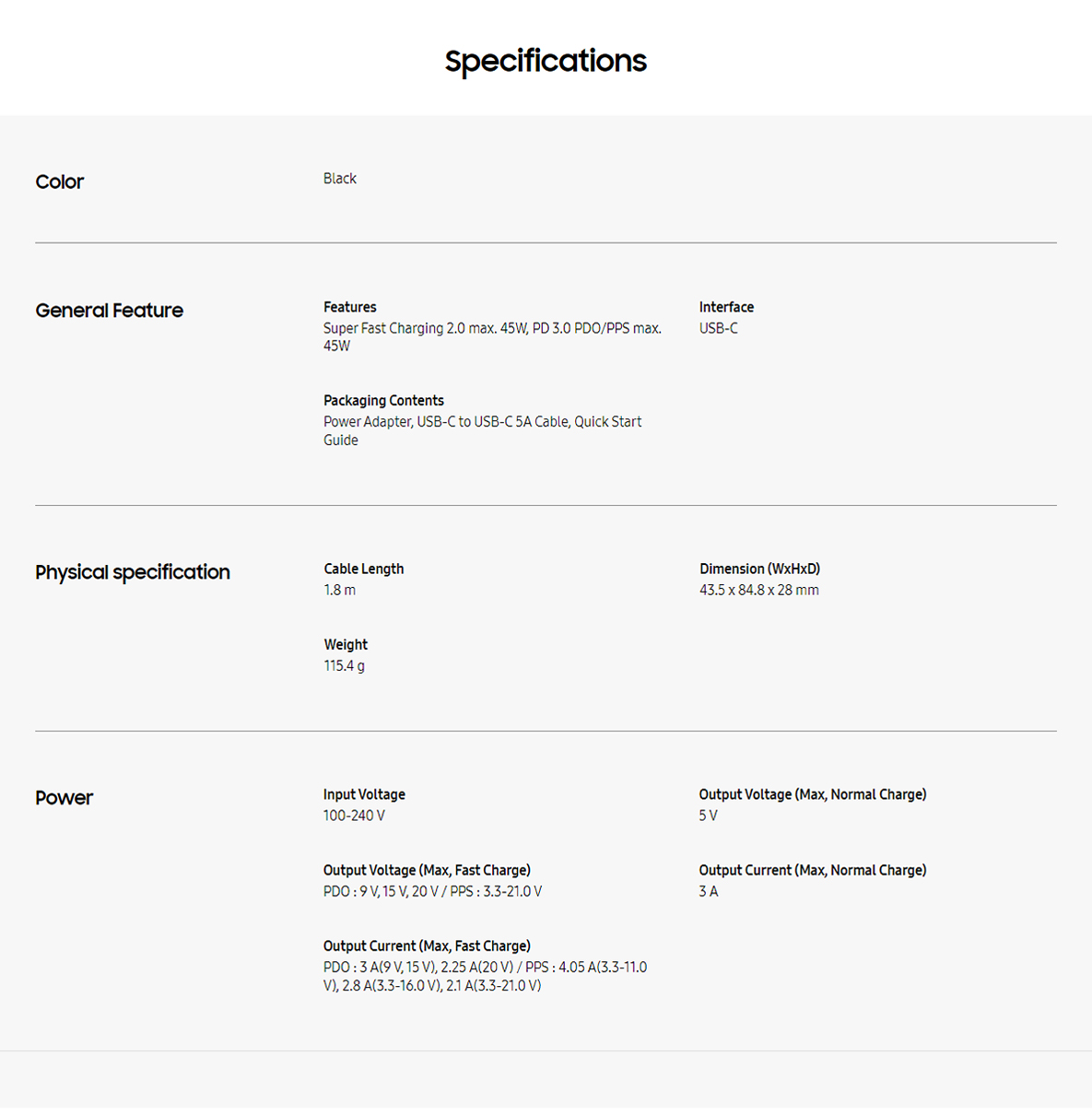
Task: Click the Specifications page heading
Action: [x=546, y=62]
